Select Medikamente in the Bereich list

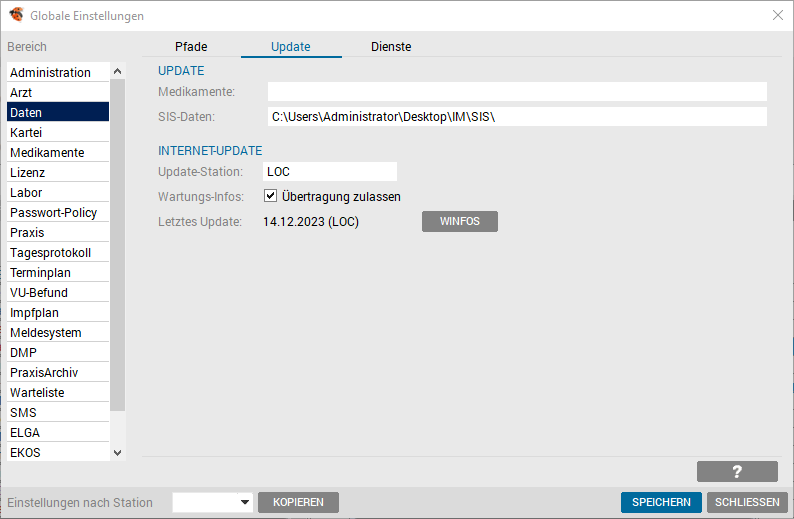pos(58,152)
